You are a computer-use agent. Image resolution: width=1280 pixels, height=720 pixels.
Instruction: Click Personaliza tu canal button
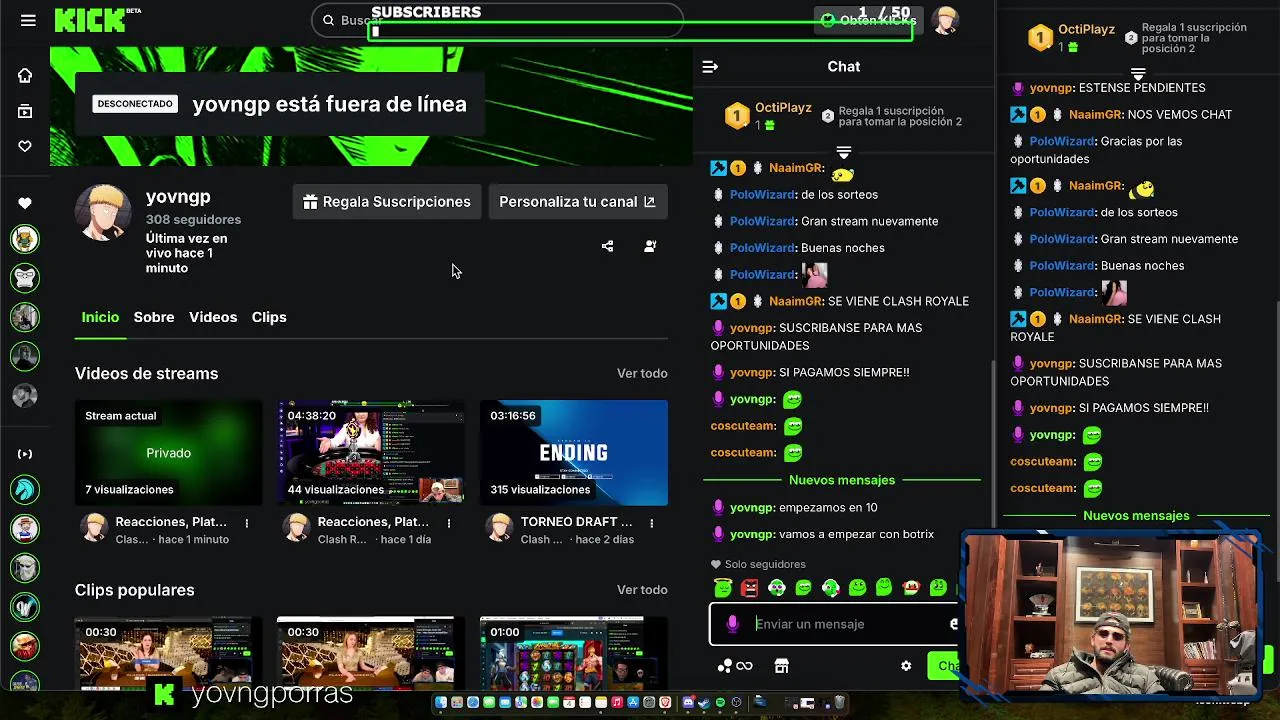click(x=577, y=202)
